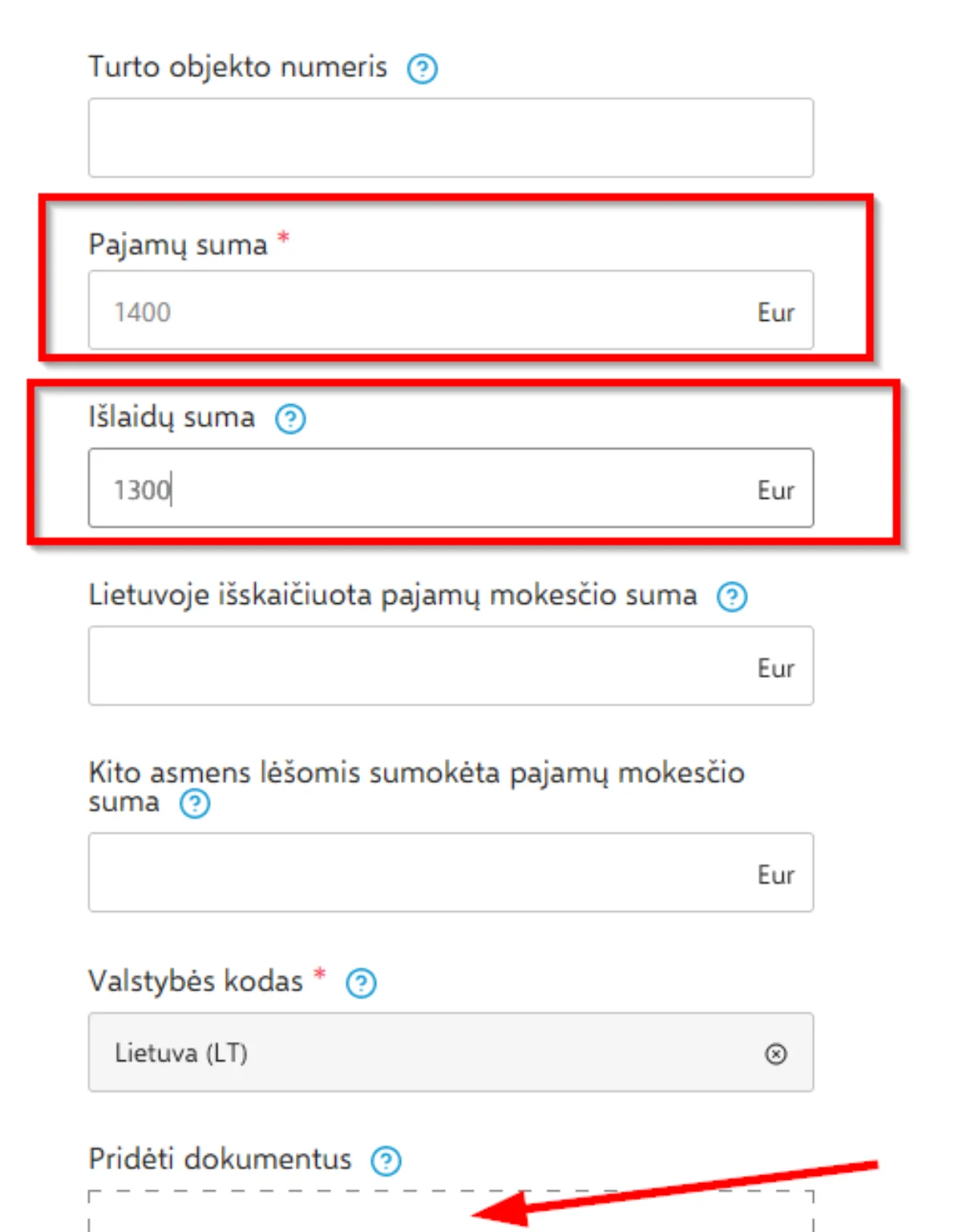Click the Pajamų suma label text
975x1232 pixels.
pos(178,245)
